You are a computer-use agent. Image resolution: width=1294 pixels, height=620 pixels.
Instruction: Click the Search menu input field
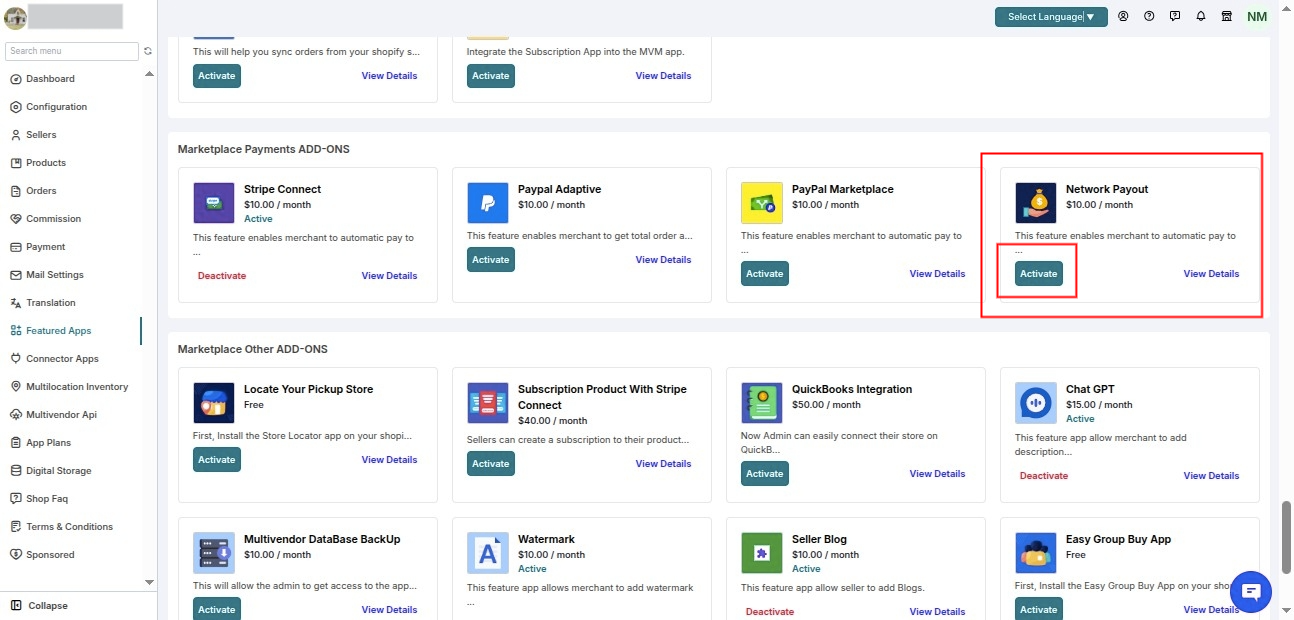click(x=72, y=51)
